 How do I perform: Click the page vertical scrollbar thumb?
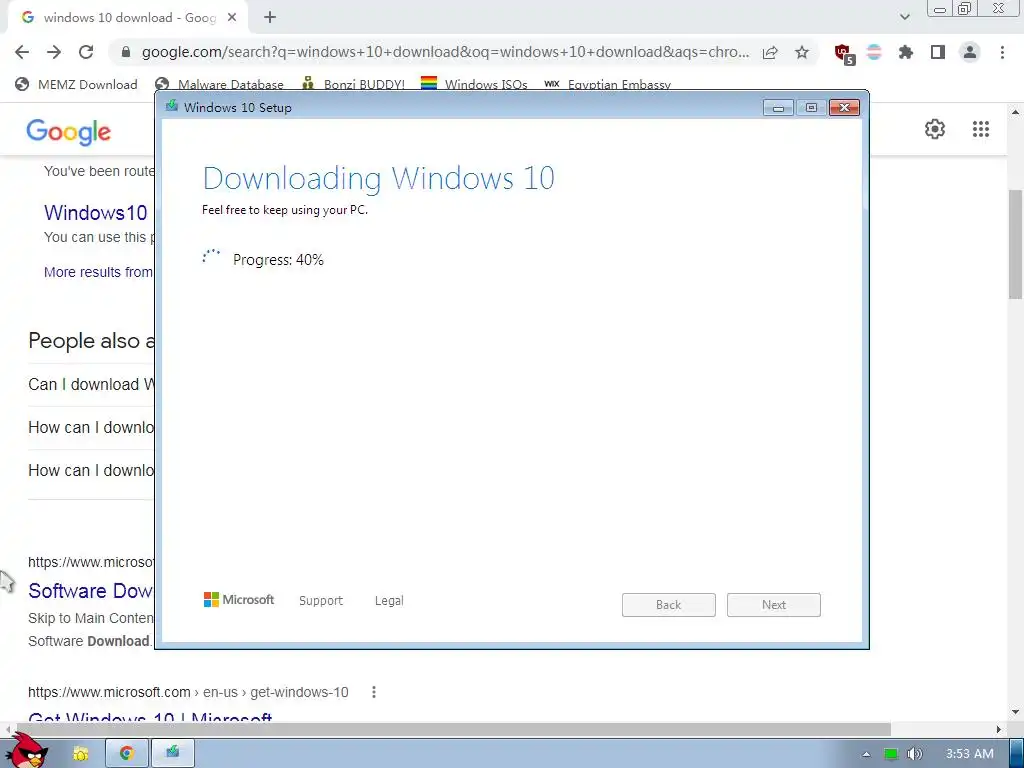1016,244
